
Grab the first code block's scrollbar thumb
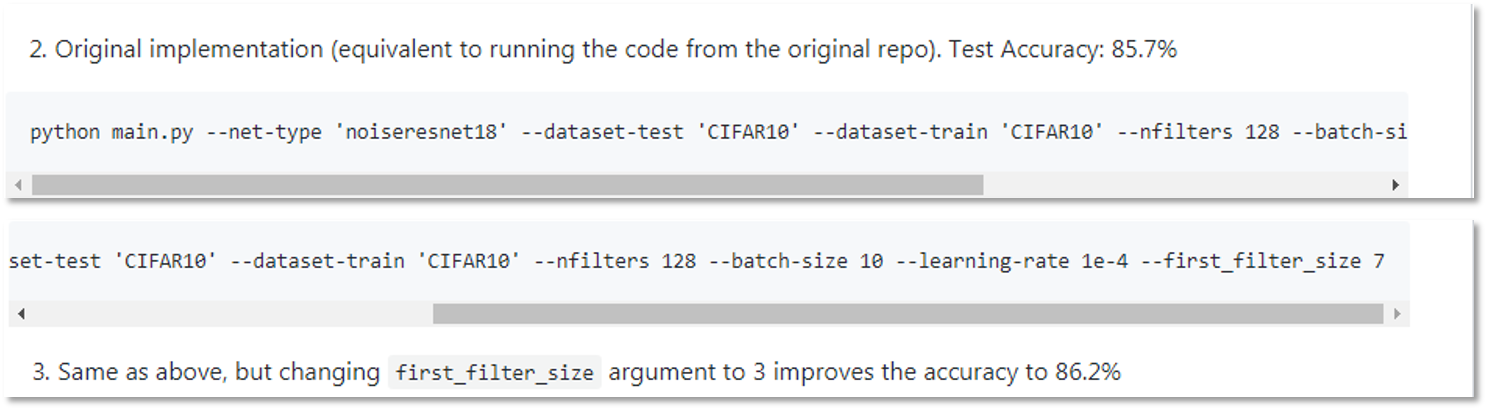[x=507, y=185]
